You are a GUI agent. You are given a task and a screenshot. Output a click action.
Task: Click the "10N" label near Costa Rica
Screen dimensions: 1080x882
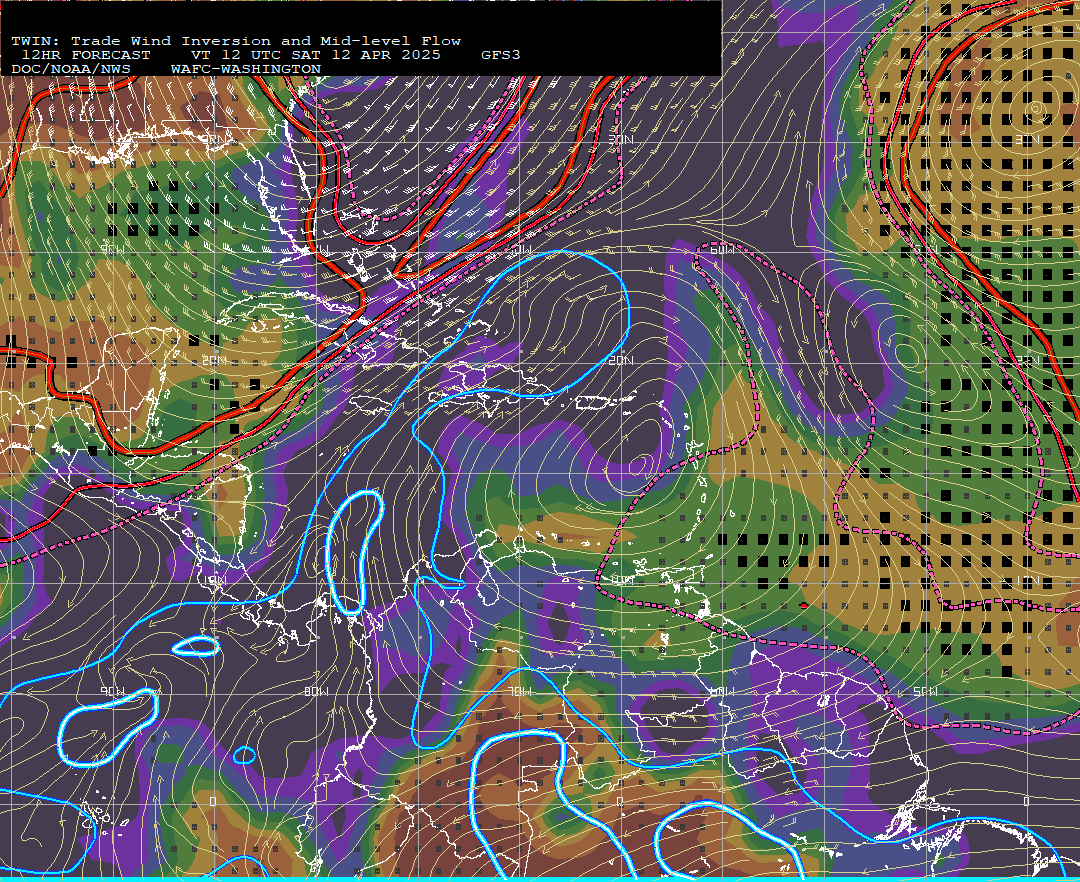pyautogui.click(x=214, y=580)
